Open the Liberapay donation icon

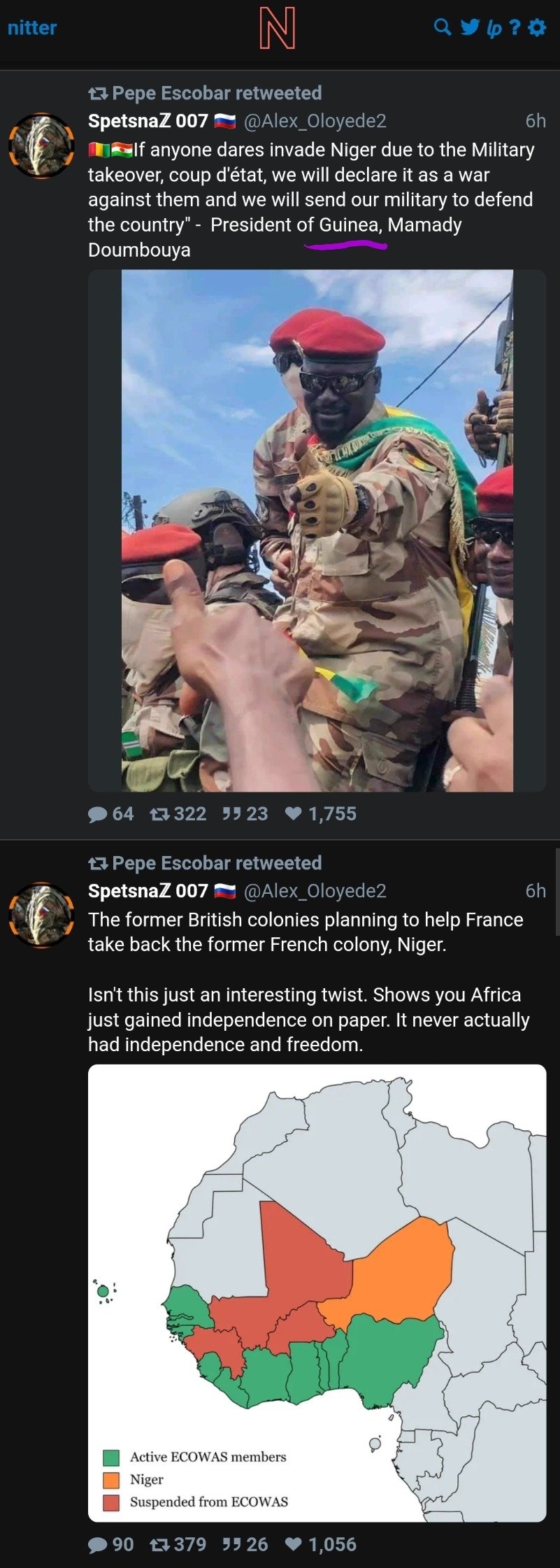coord(494,28)
